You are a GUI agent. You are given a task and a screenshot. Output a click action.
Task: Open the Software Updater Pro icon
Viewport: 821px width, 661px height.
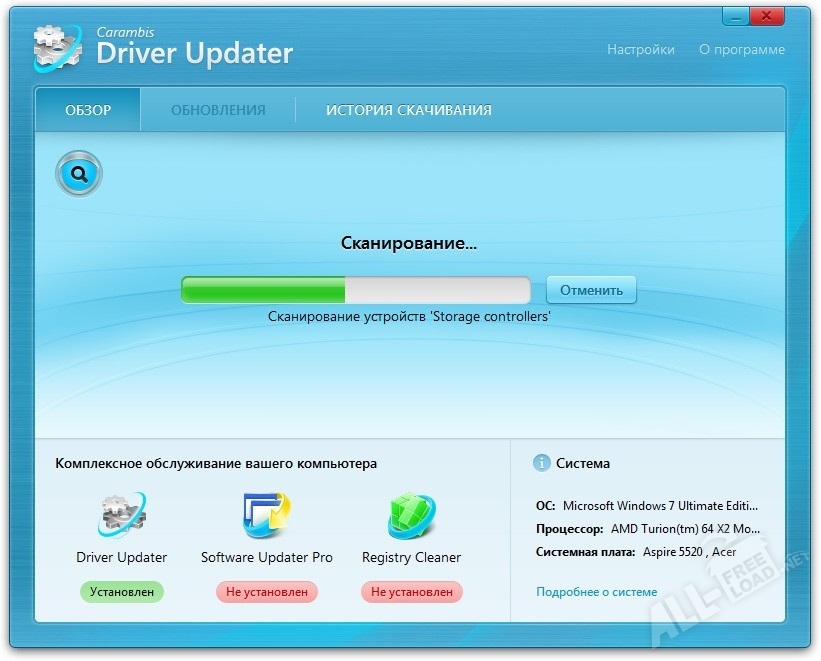tap(266, 516)
